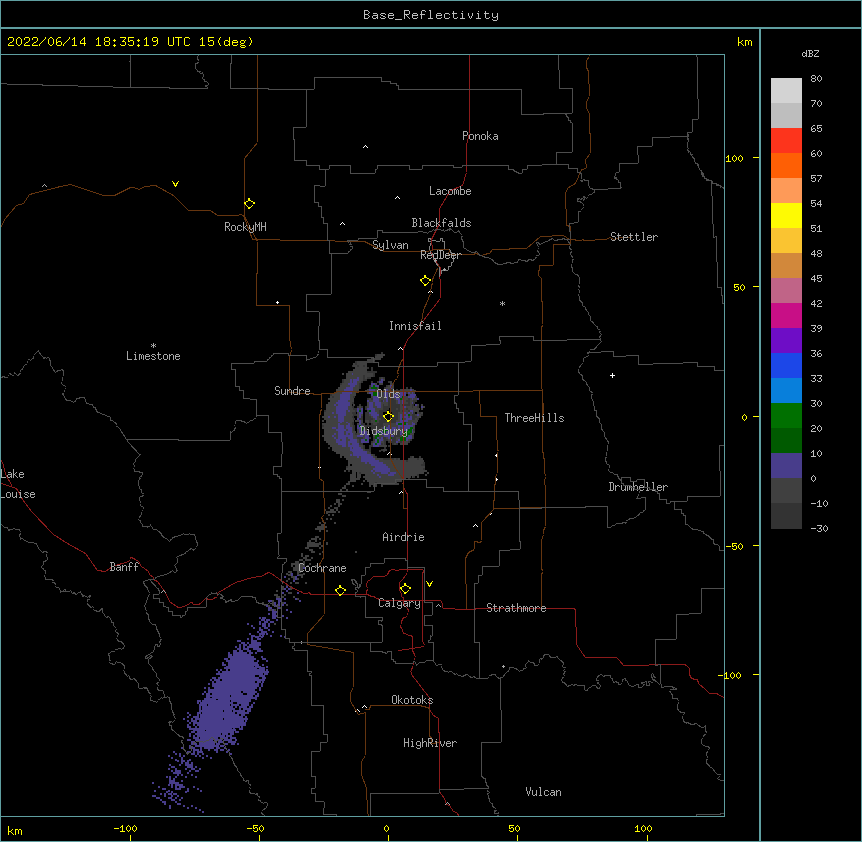Click the Stettler city label
The height and width of the screenshot is (842, 862).
(634, 237)
